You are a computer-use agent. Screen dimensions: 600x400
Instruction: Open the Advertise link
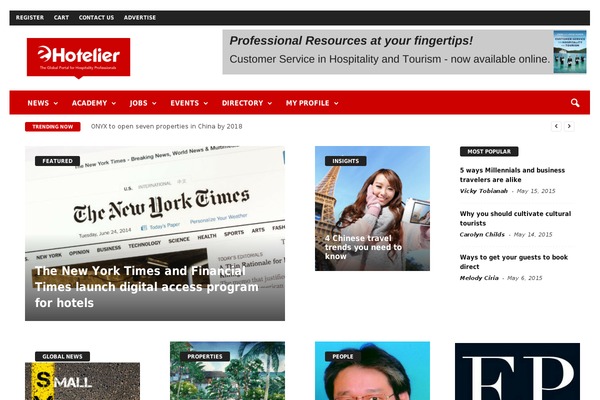pyautogui.click(x=140, y=18)
